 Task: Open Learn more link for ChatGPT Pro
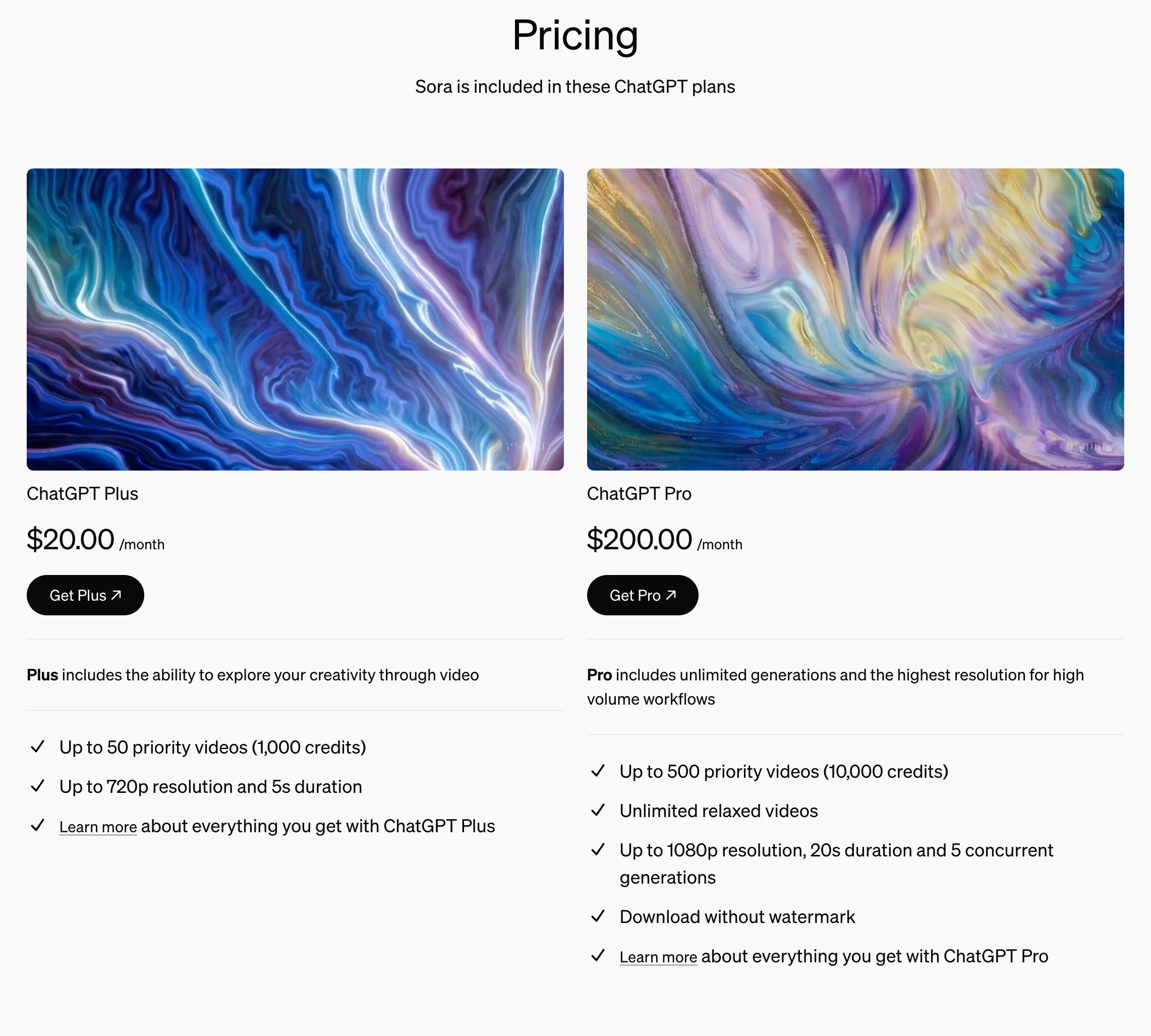coord(658,957)
